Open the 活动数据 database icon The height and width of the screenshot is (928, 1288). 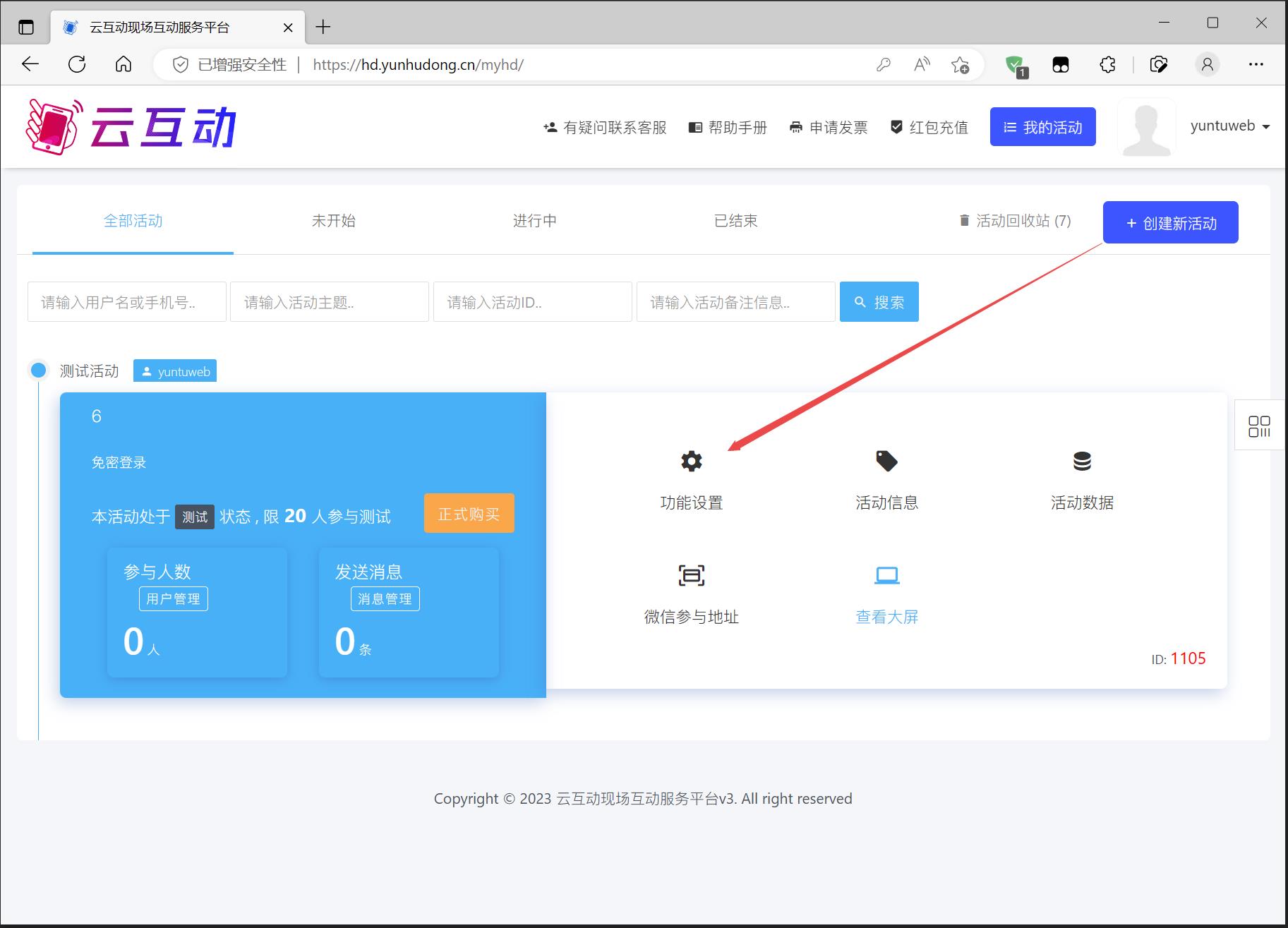[1081, 462]
